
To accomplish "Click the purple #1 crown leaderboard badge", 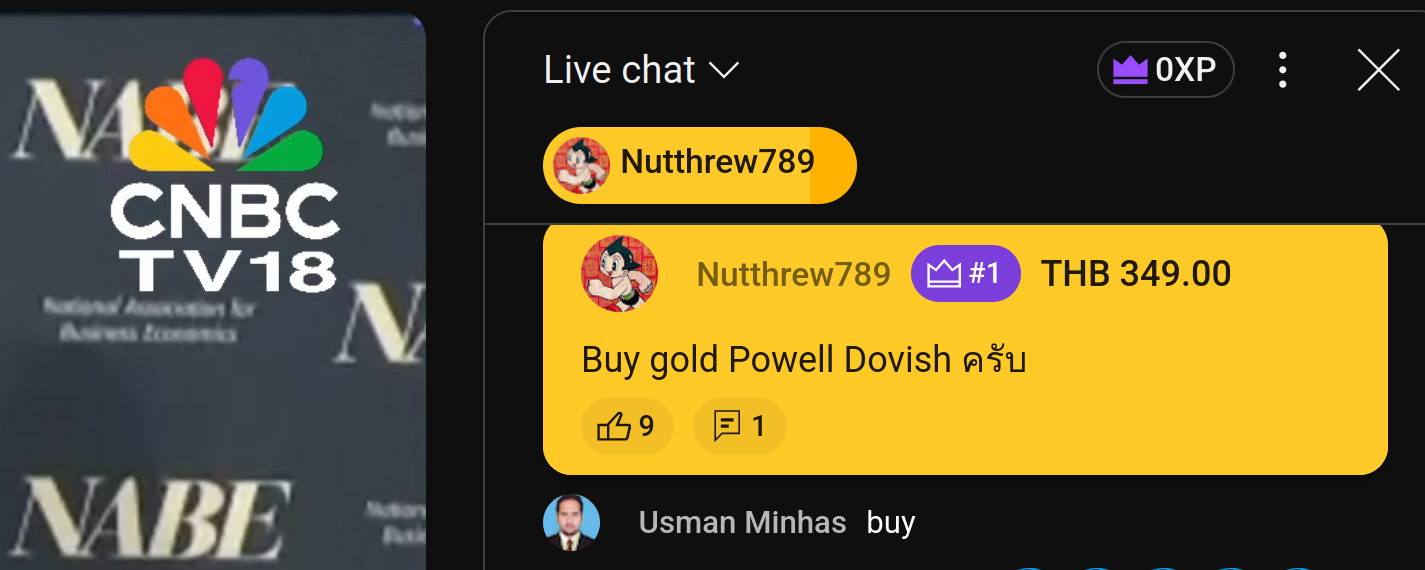I will tap(965, 273).
